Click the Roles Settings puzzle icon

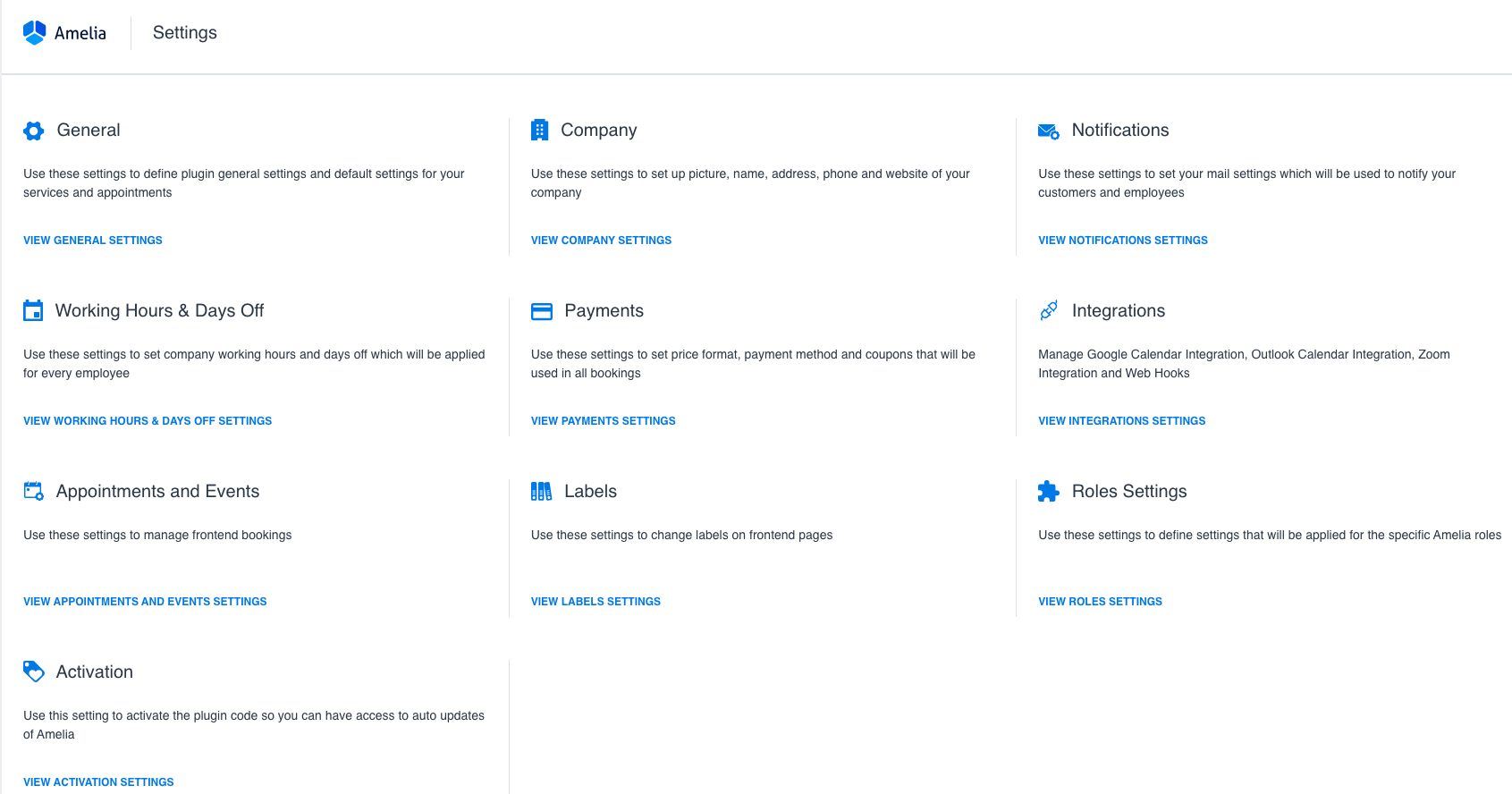tap(1049, 491)
